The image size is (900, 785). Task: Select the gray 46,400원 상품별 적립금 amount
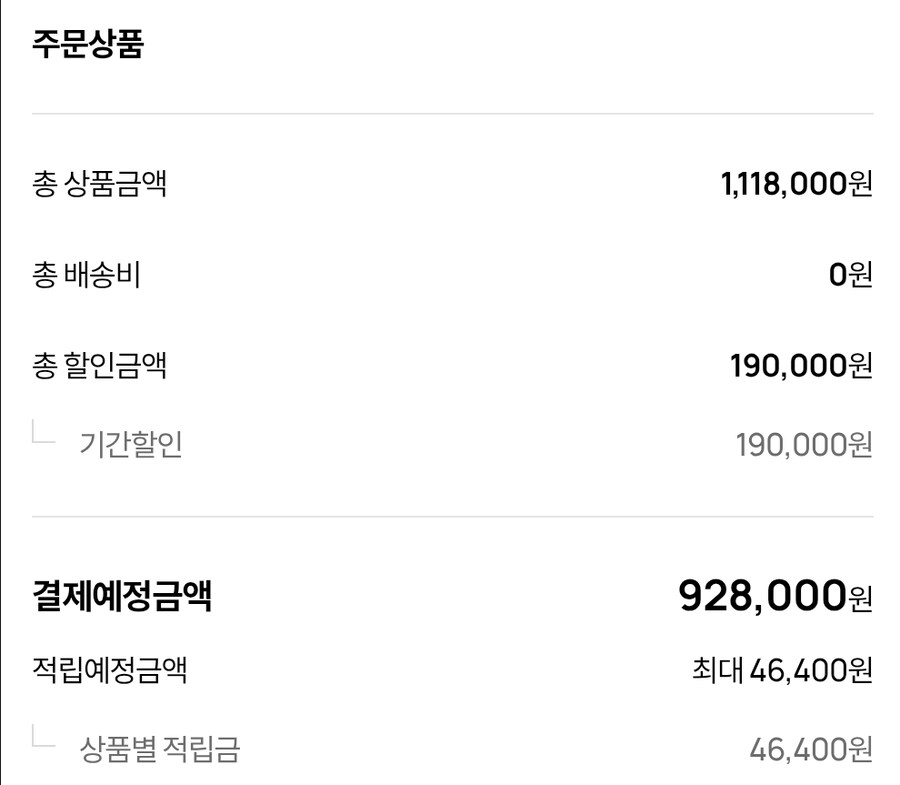(x=810, y=749)
